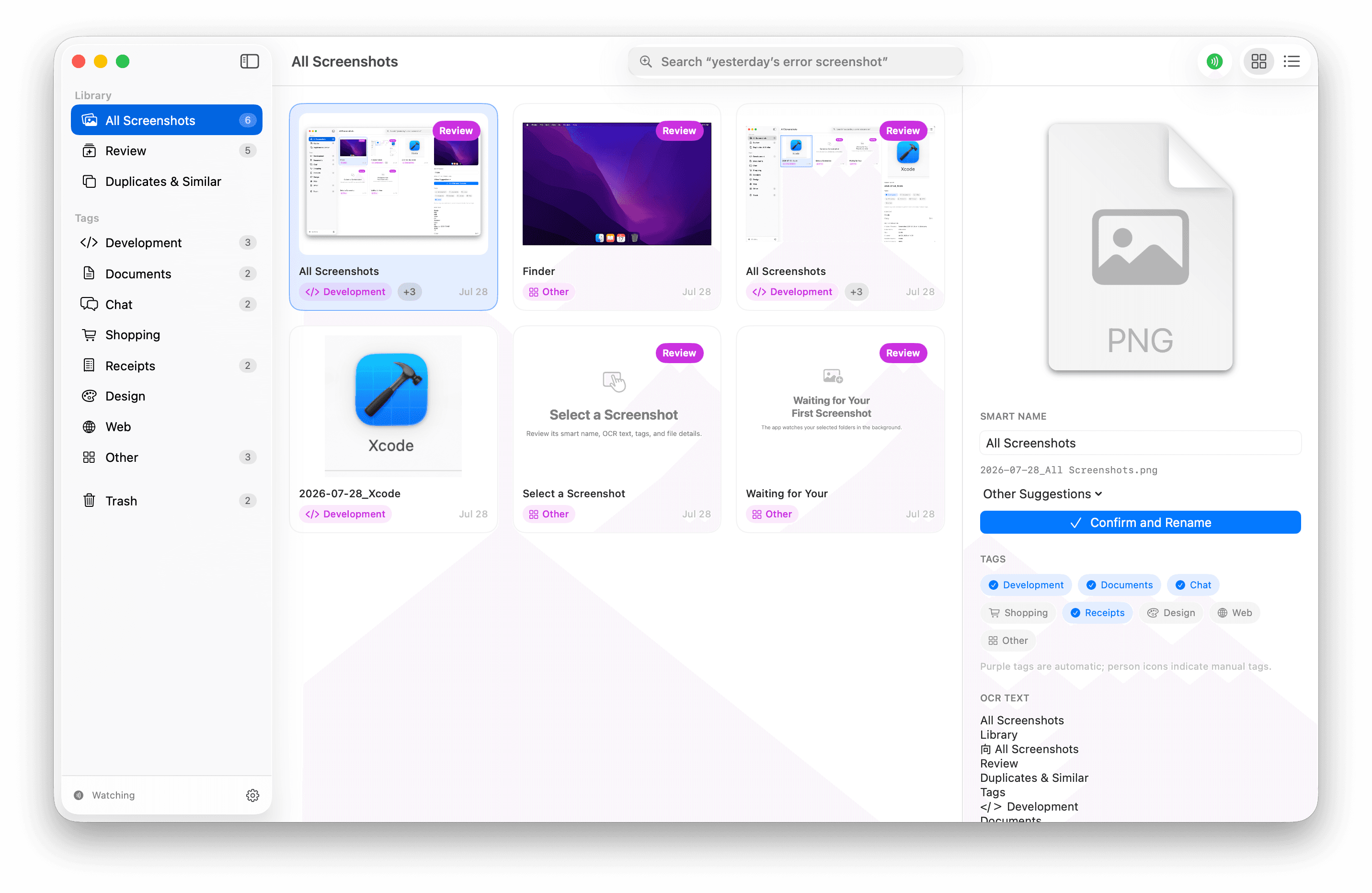The width and height of the screenshot is (1372, 893).
Task: Select the Design tag in sidebar
Action: coord(167,396)
